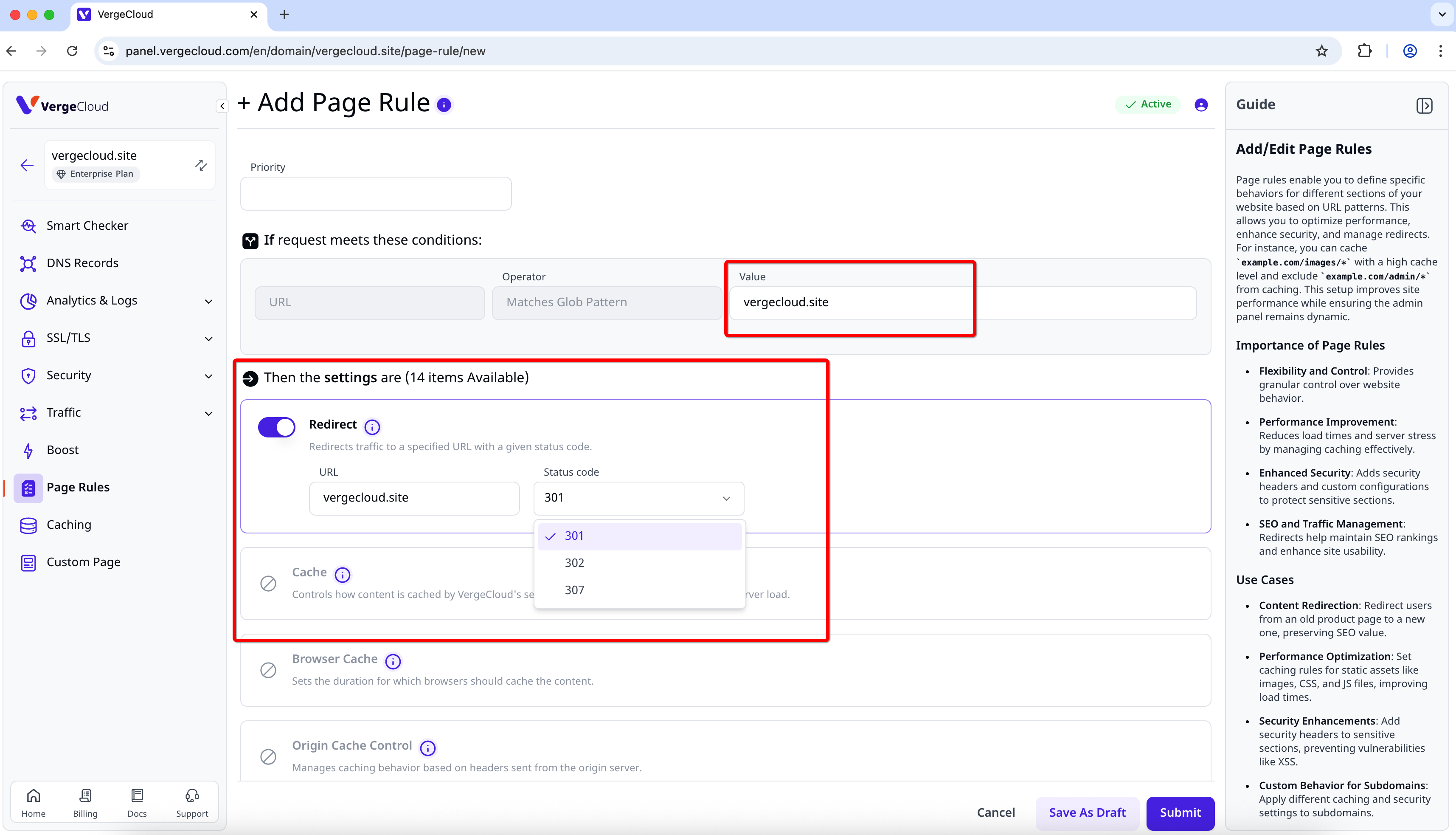Image resolution: width=1456 pixels, height=835 pixels.
Task: Show info for the Cache setting
Action: (343, 575)
